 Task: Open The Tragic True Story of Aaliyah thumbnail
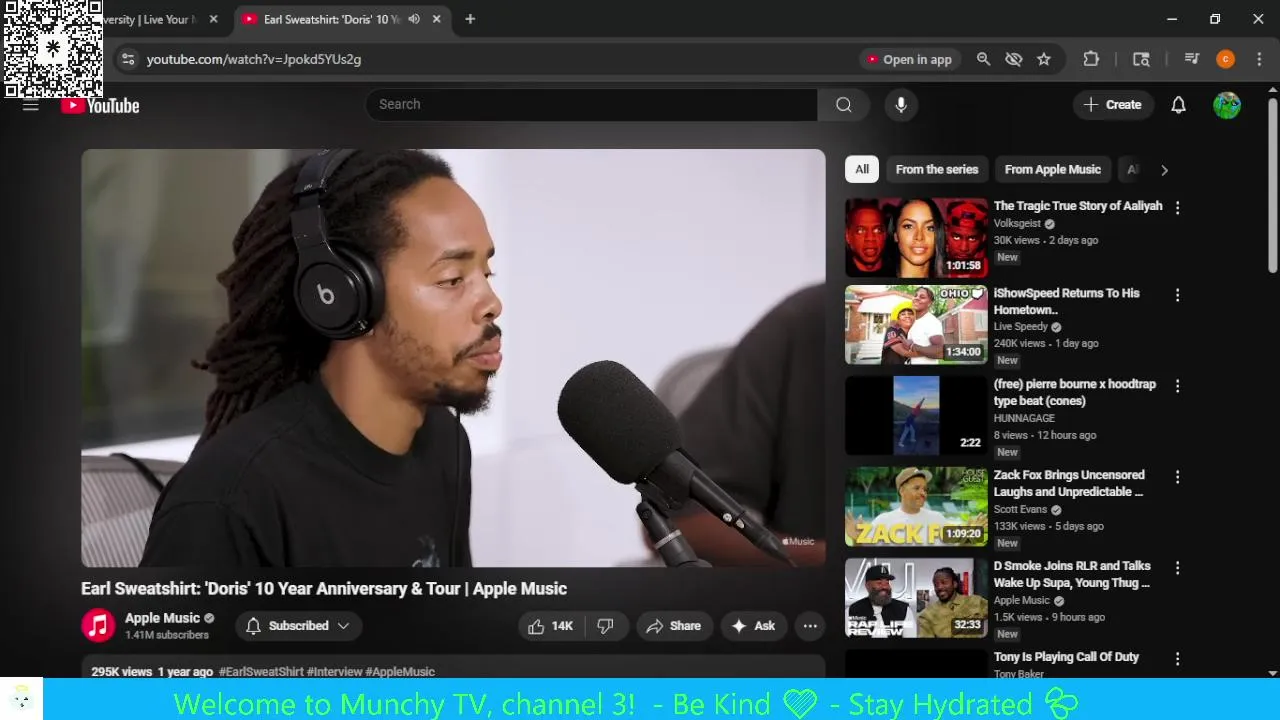916,238
